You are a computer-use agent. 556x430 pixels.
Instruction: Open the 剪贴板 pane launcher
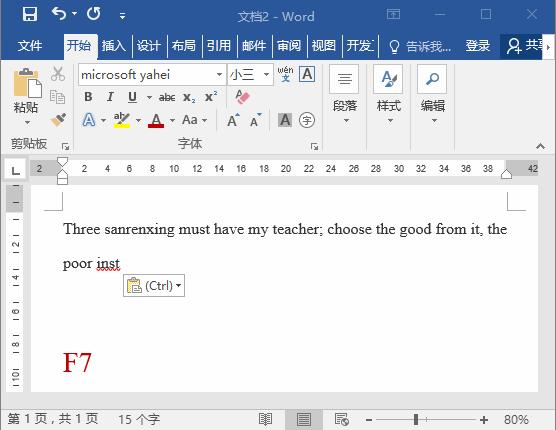(x=65, y=146)
